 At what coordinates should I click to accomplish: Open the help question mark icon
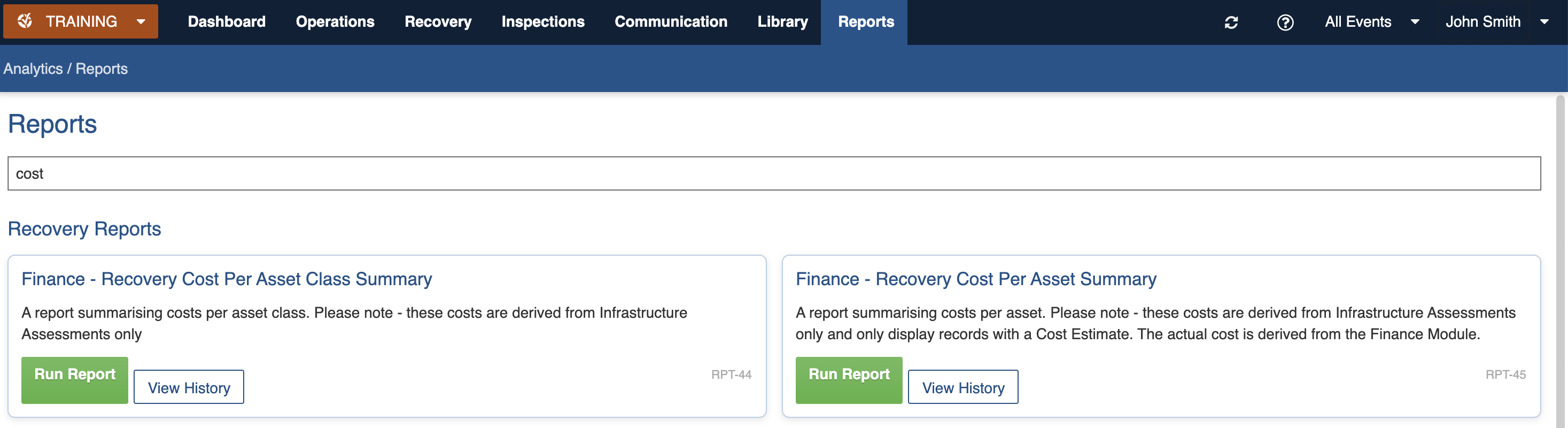1284,22
